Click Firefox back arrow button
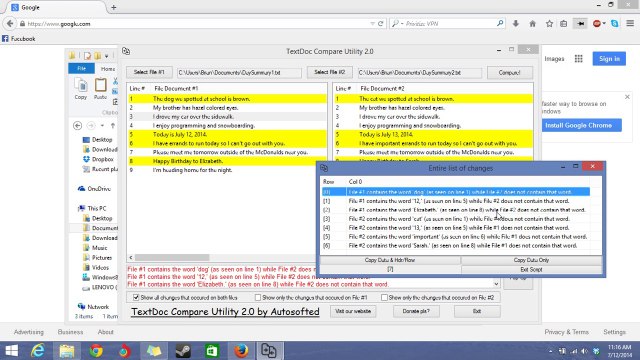 10,24
